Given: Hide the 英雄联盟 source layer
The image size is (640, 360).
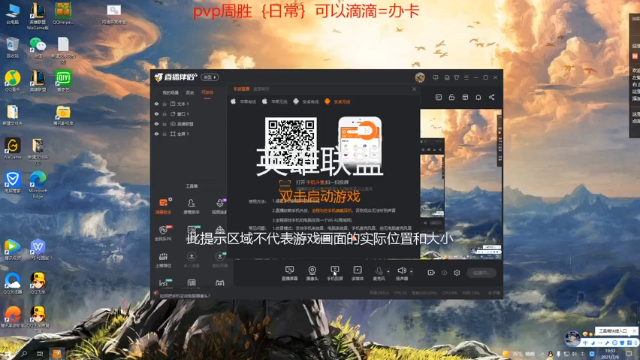Looking at the screenshot, I should [156, 124].
